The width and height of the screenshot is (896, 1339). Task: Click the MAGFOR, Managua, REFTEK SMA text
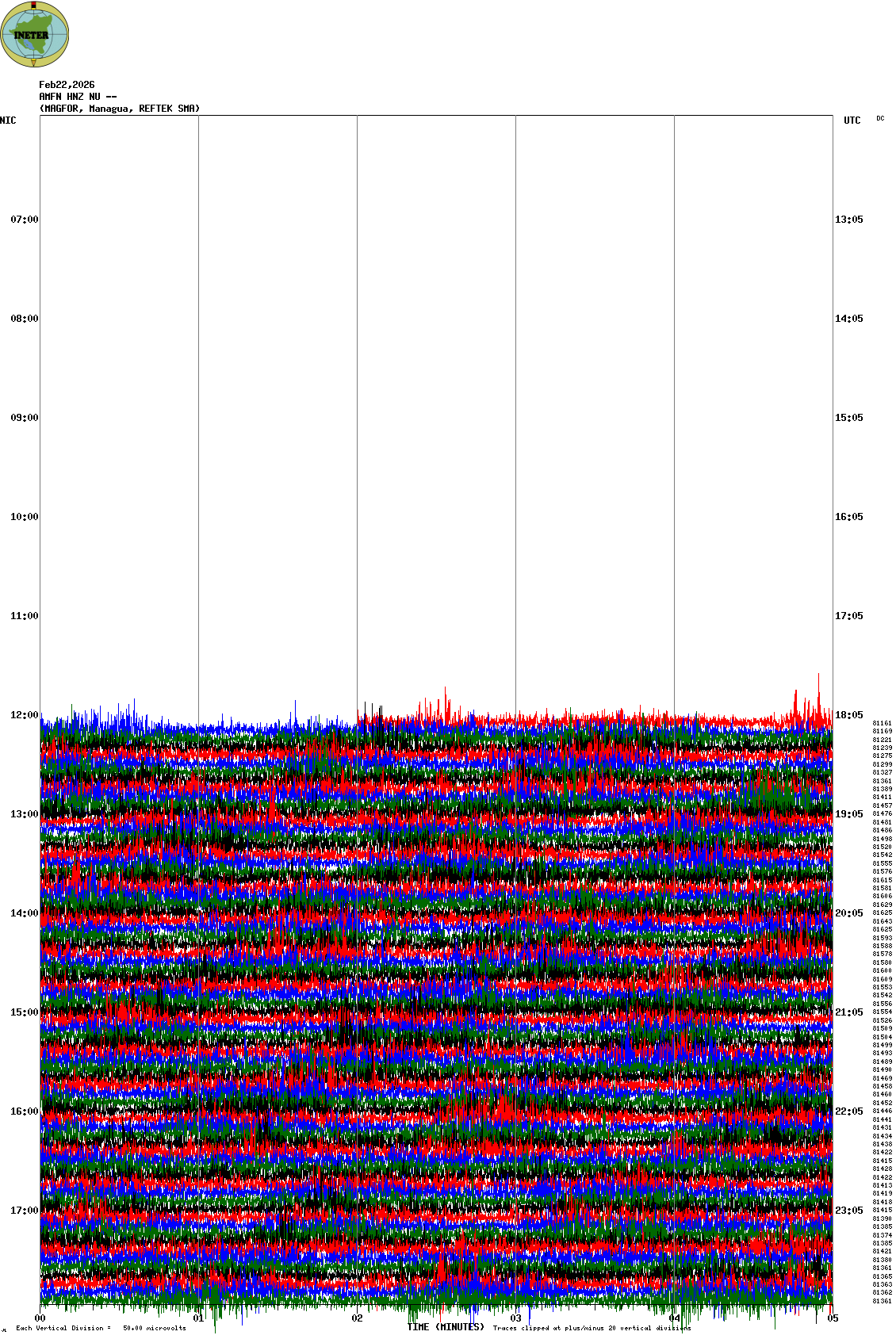tap(120, 109)
